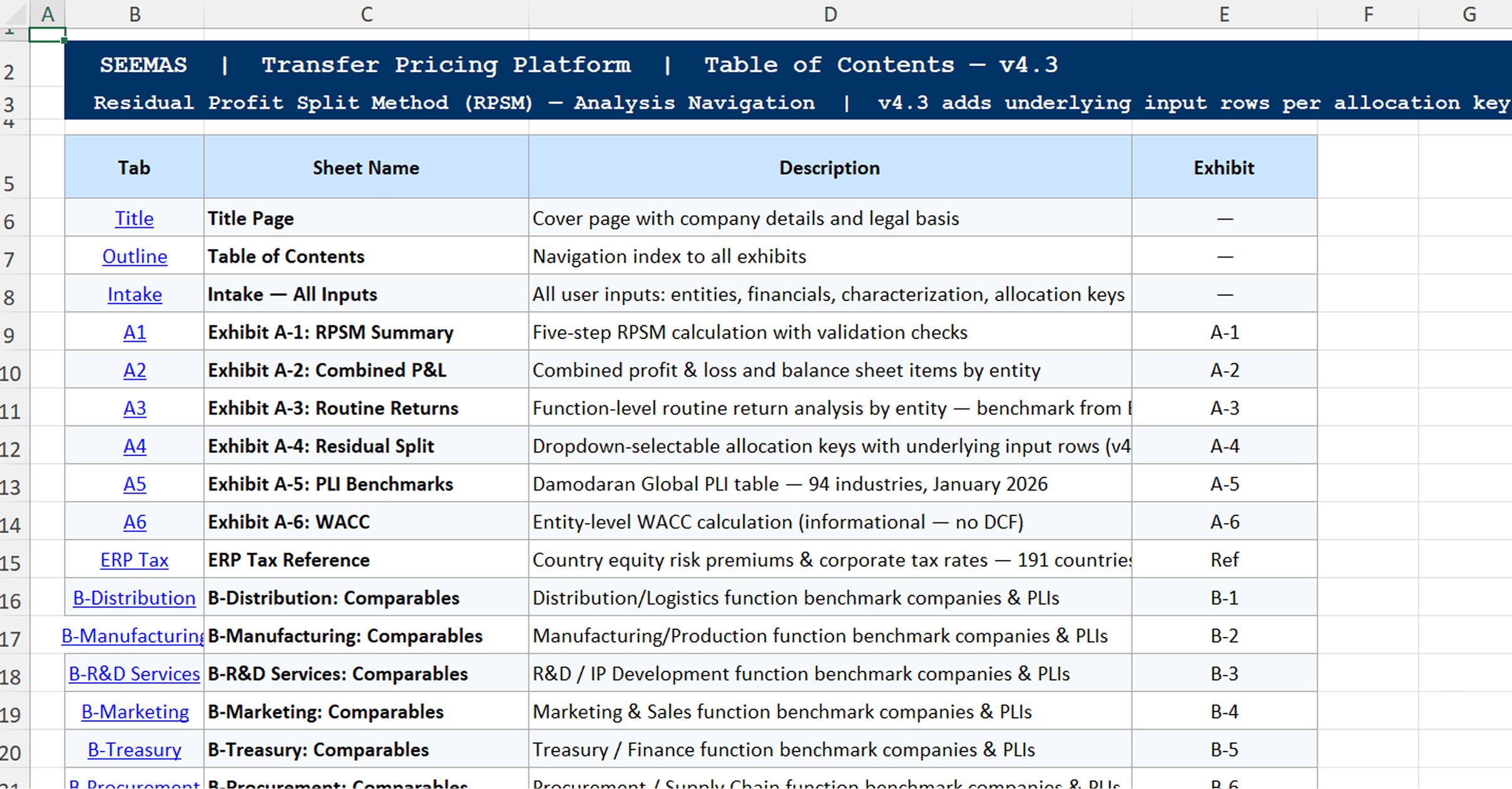The width and height of the screenshot is (1512, 789).
Task: Select column A header
Action: (x=48, y=14)
